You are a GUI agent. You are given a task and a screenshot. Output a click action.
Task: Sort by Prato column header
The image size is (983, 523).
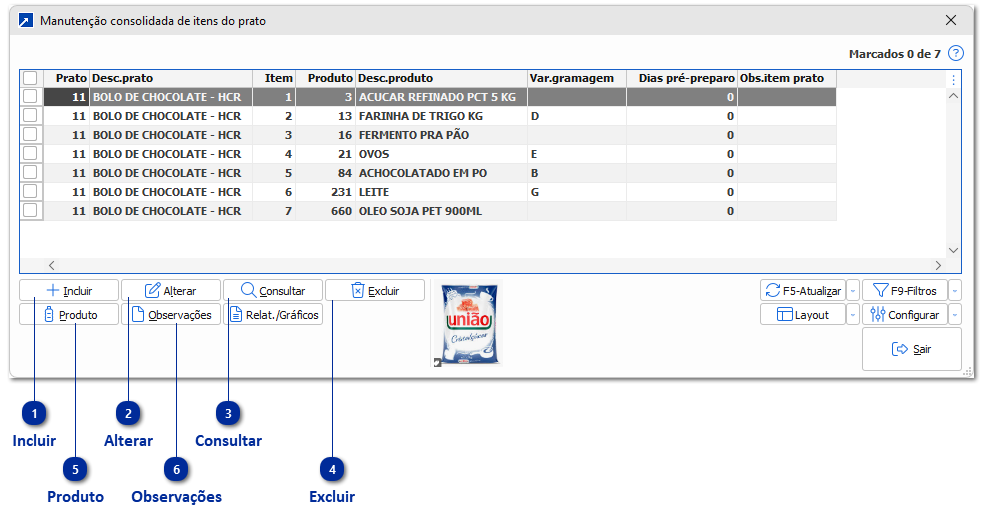[x=66, y=78]
